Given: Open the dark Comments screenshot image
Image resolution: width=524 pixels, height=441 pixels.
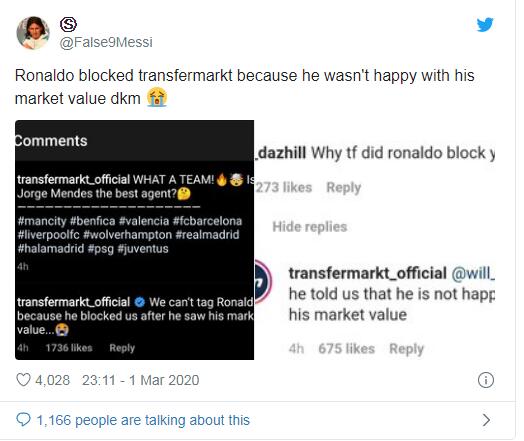Looking at the screenshot, I should [134, 240].
